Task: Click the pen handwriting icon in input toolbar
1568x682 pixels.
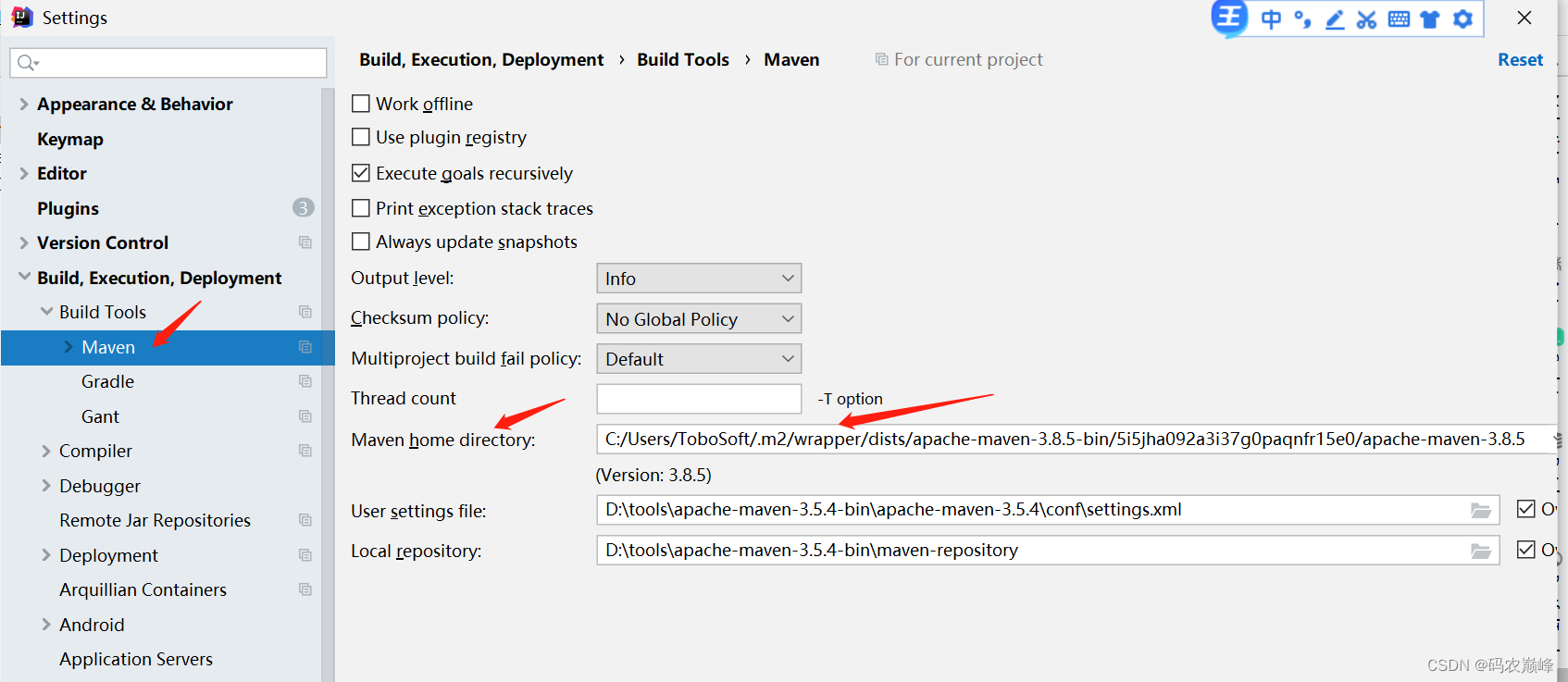Action: click(x=1335, y=19)
